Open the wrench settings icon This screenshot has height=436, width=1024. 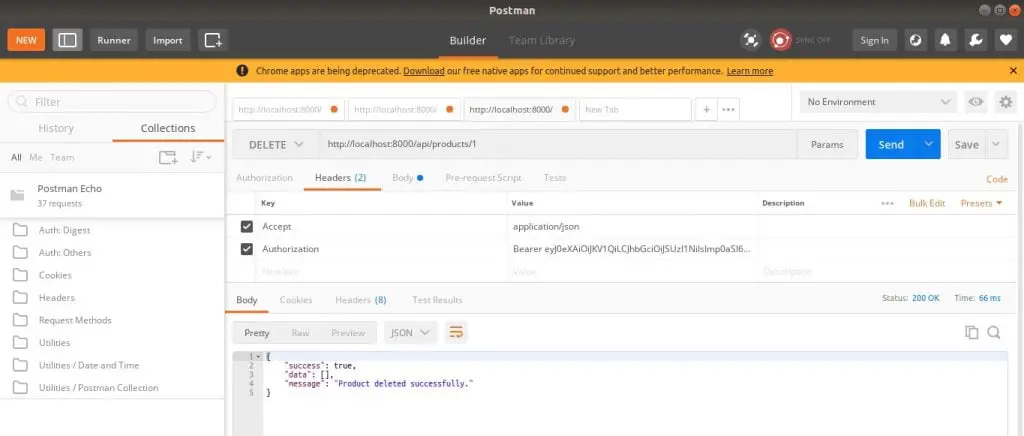975,40
